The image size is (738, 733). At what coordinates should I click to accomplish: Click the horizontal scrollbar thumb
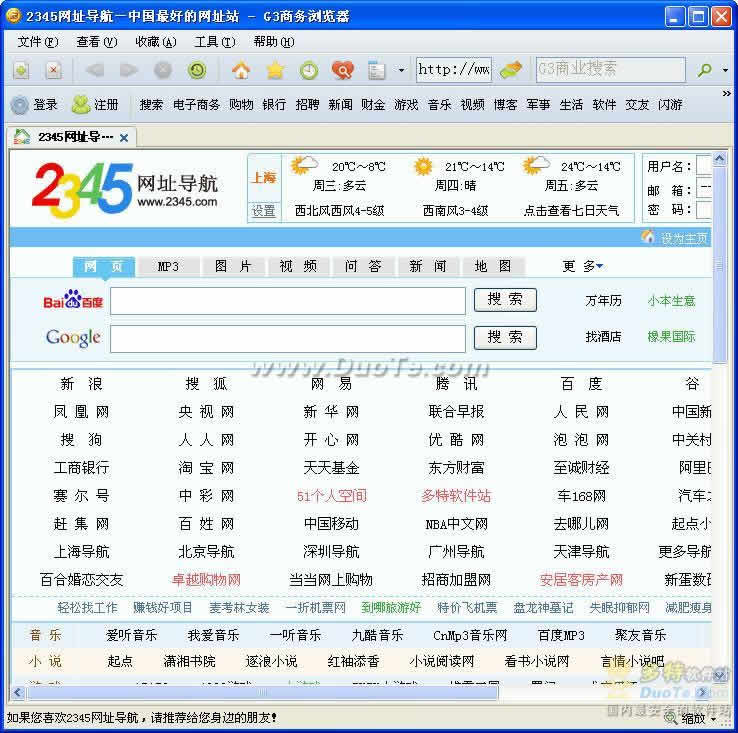click(263, 693)
